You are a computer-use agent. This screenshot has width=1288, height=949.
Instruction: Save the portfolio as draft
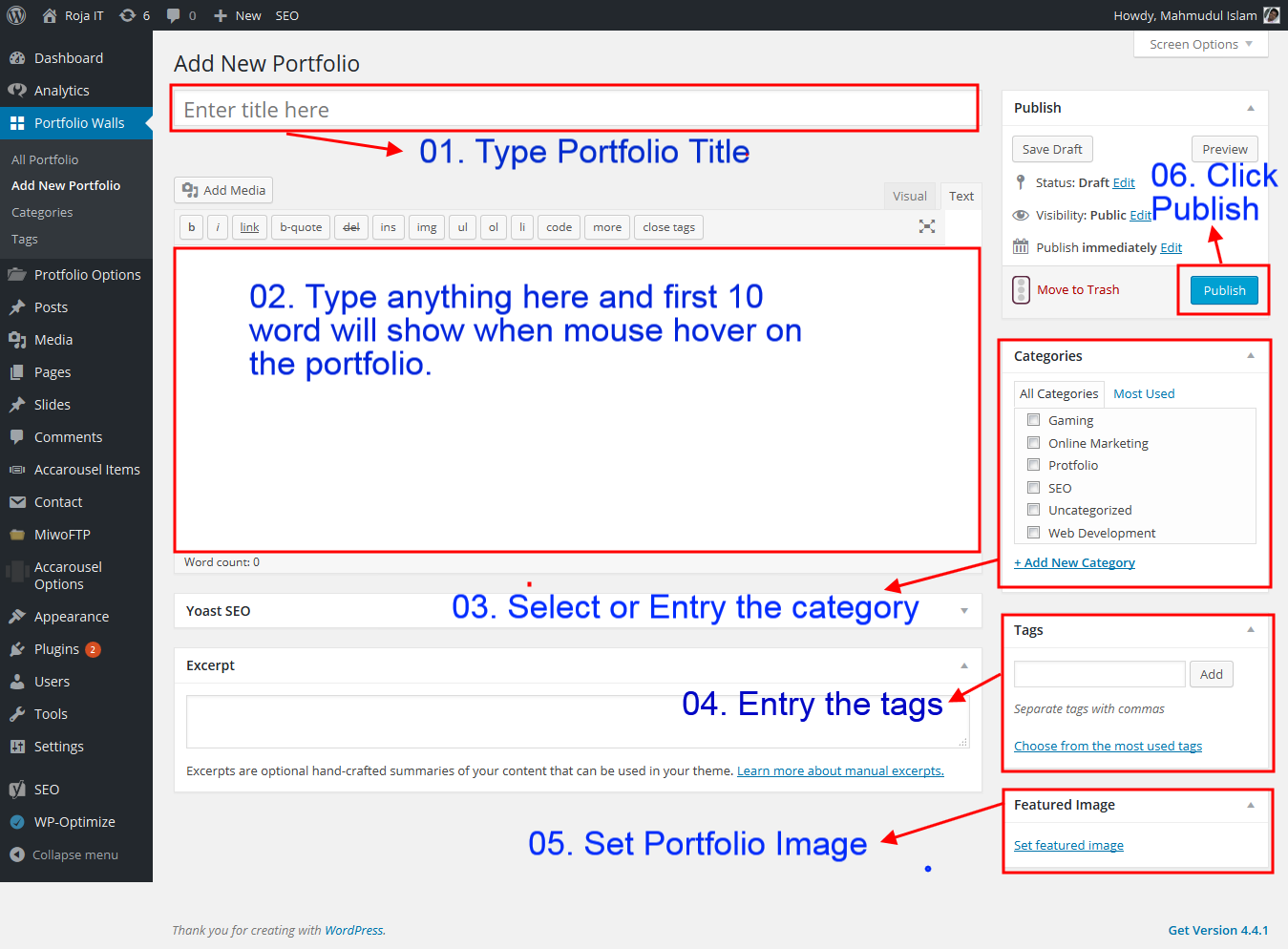[1052, 149]
